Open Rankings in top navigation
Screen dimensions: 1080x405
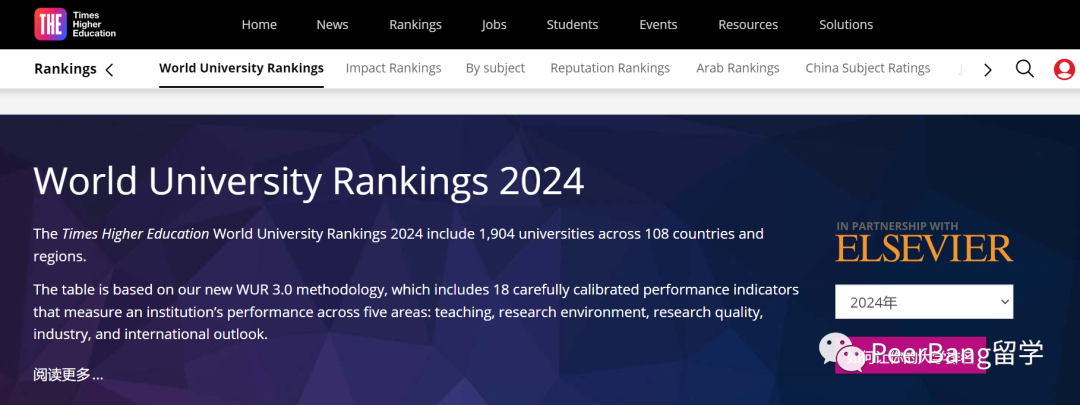point(415,25)
